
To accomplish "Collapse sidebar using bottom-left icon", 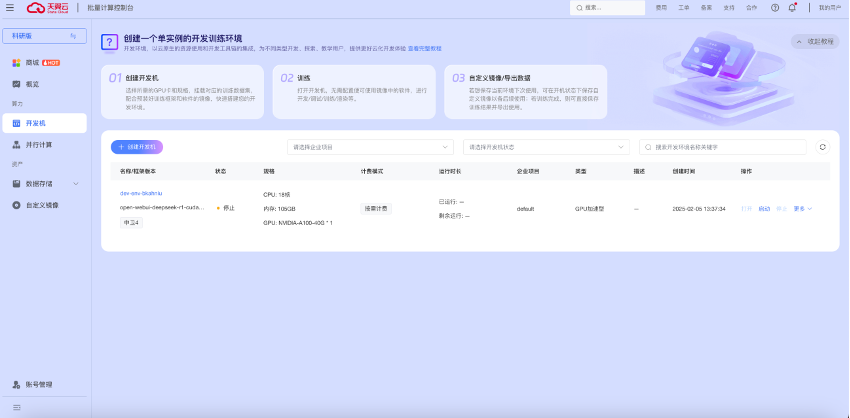I will pos(16,407).
